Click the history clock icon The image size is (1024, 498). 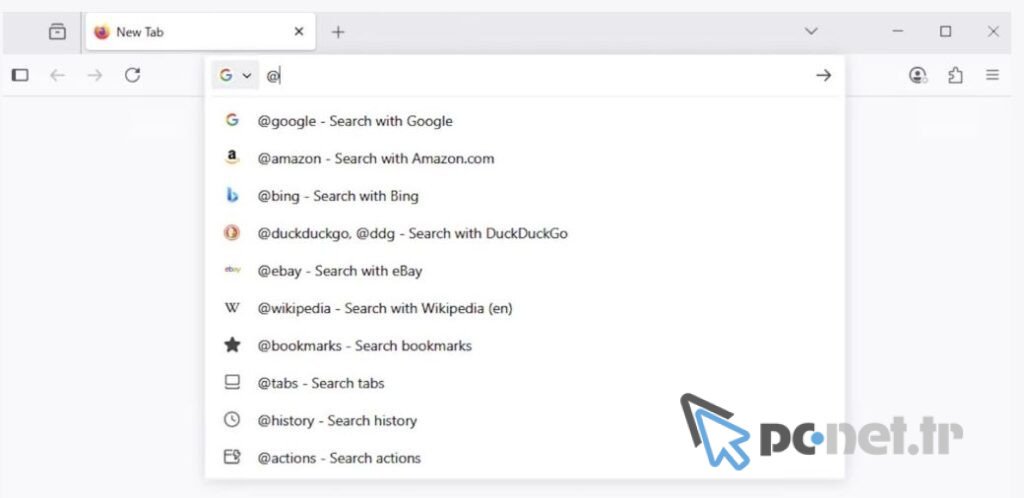232,420
